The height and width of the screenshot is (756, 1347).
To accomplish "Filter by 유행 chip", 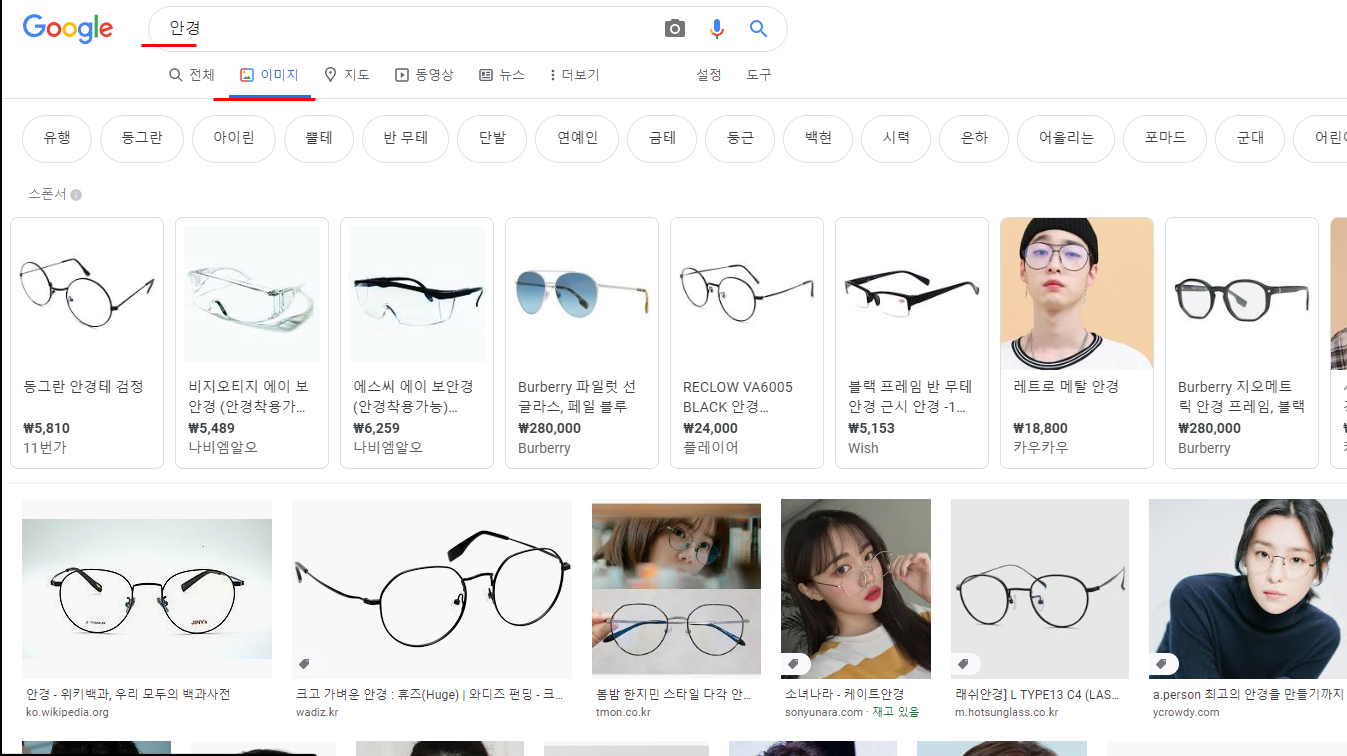I will pos(57,139).
